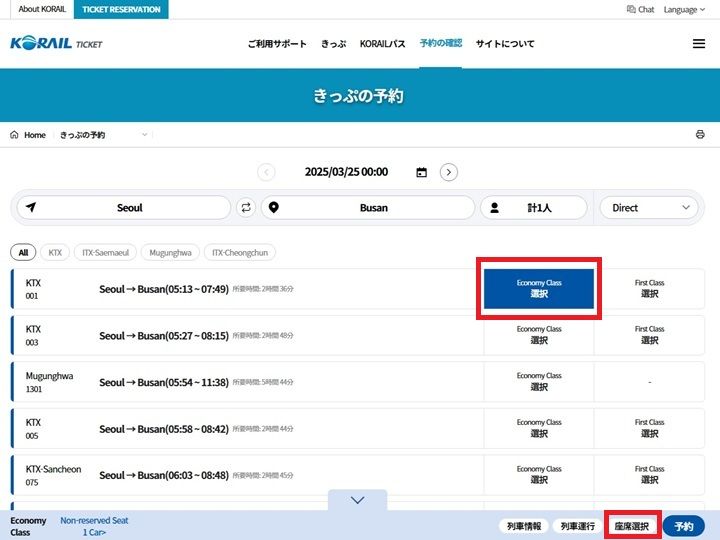Expand the Direct route type dropdown
Viewport: 720px width, 540px height.
point(648,208)
